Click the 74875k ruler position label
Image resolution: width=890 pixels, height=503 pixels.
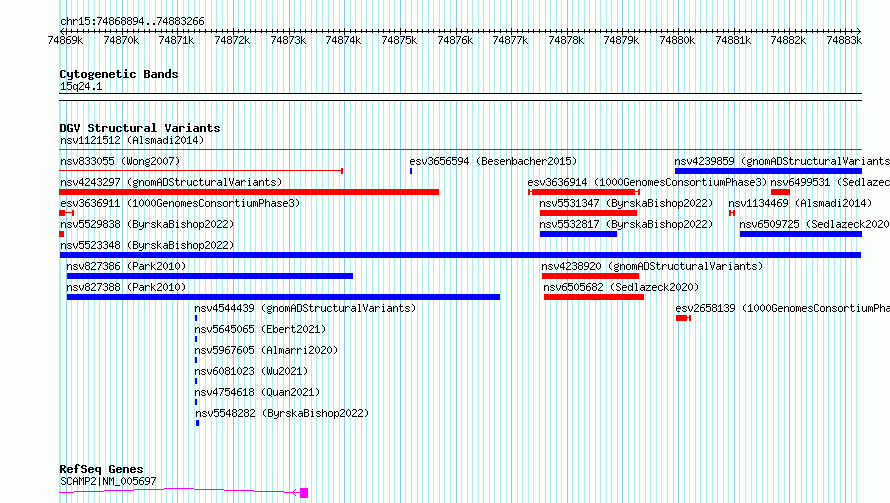click(399, 40)
